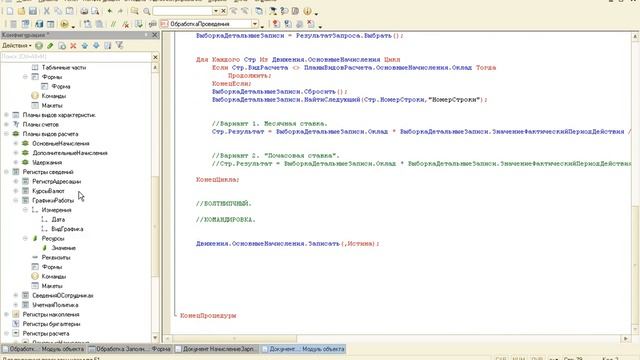Click the code editor horizontal scrollbar
The image size is (640, 360).
397,339
